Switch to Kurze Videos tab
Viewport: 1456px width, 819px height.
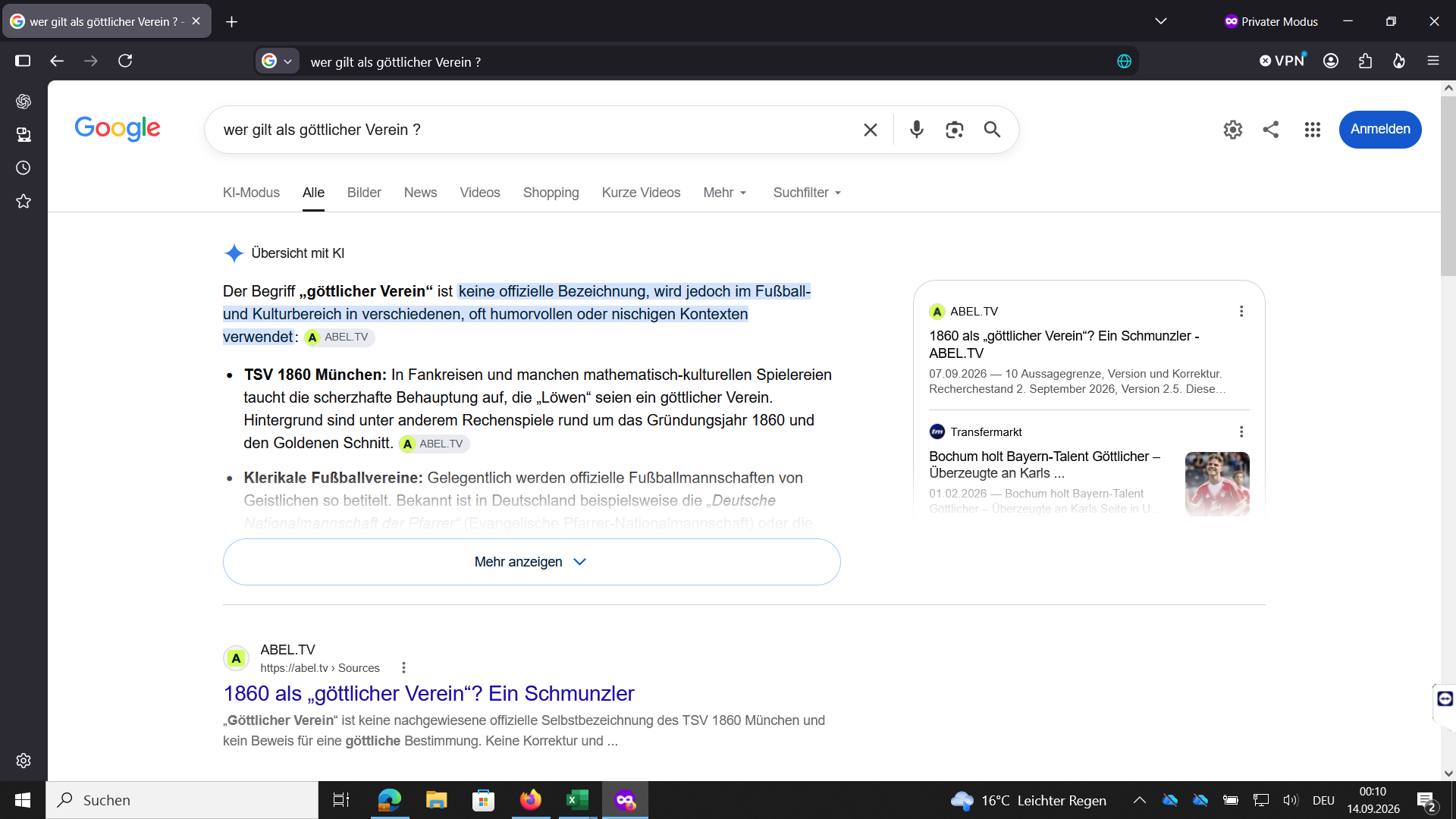point(641,193)
